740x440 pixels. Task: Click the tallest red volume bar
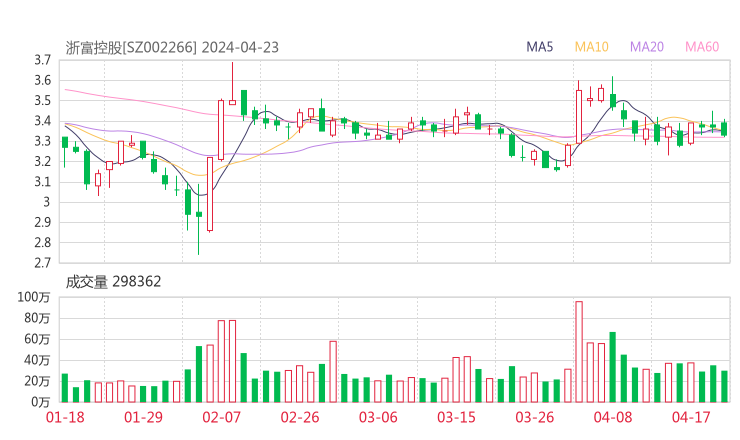point(578,350)
